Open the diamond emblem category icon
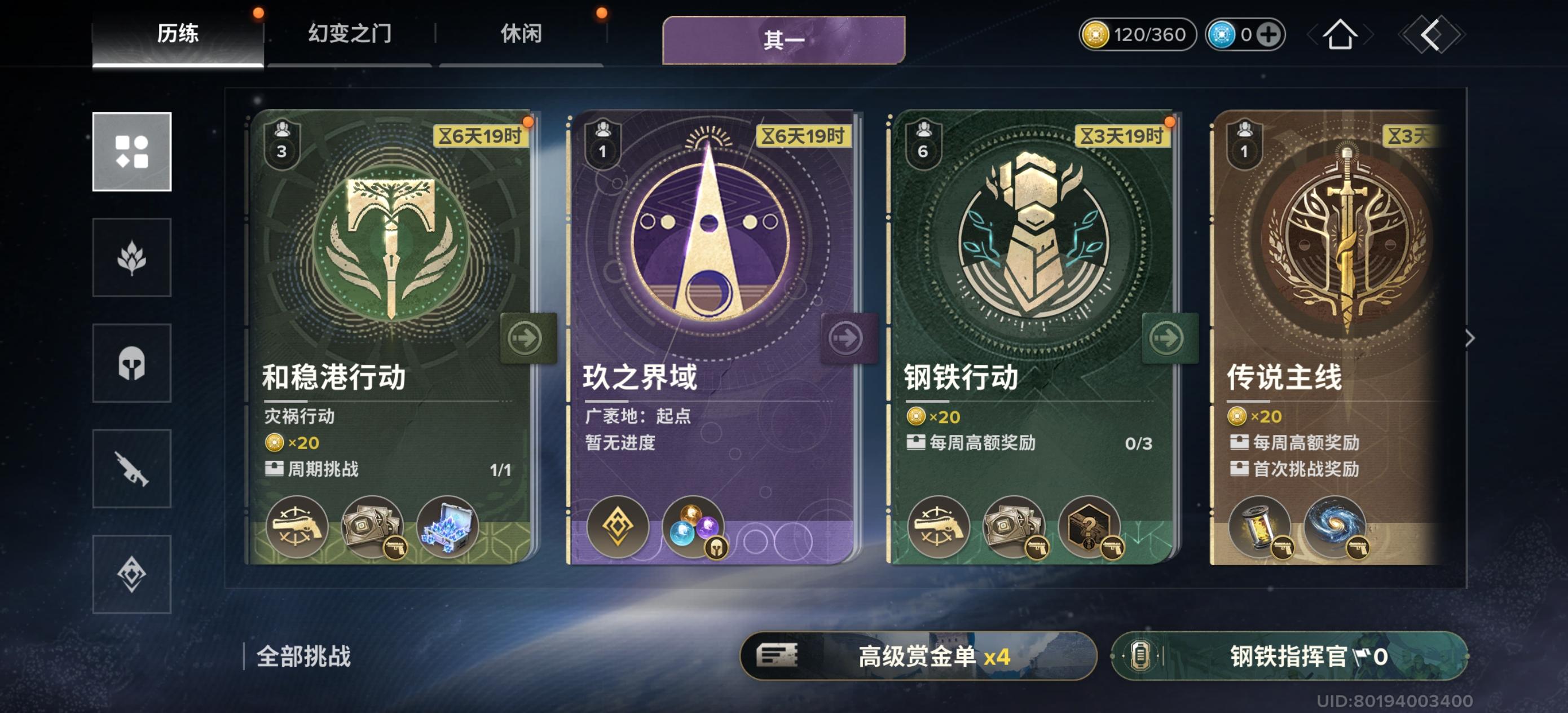 [x=131, y=574]
